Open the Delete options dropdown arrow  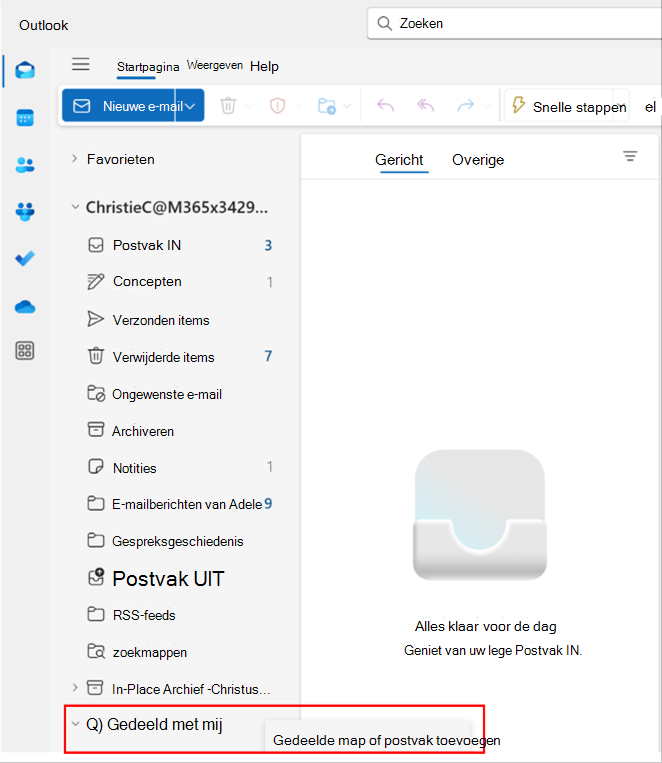pyautogui.click(x=249, y=106)
